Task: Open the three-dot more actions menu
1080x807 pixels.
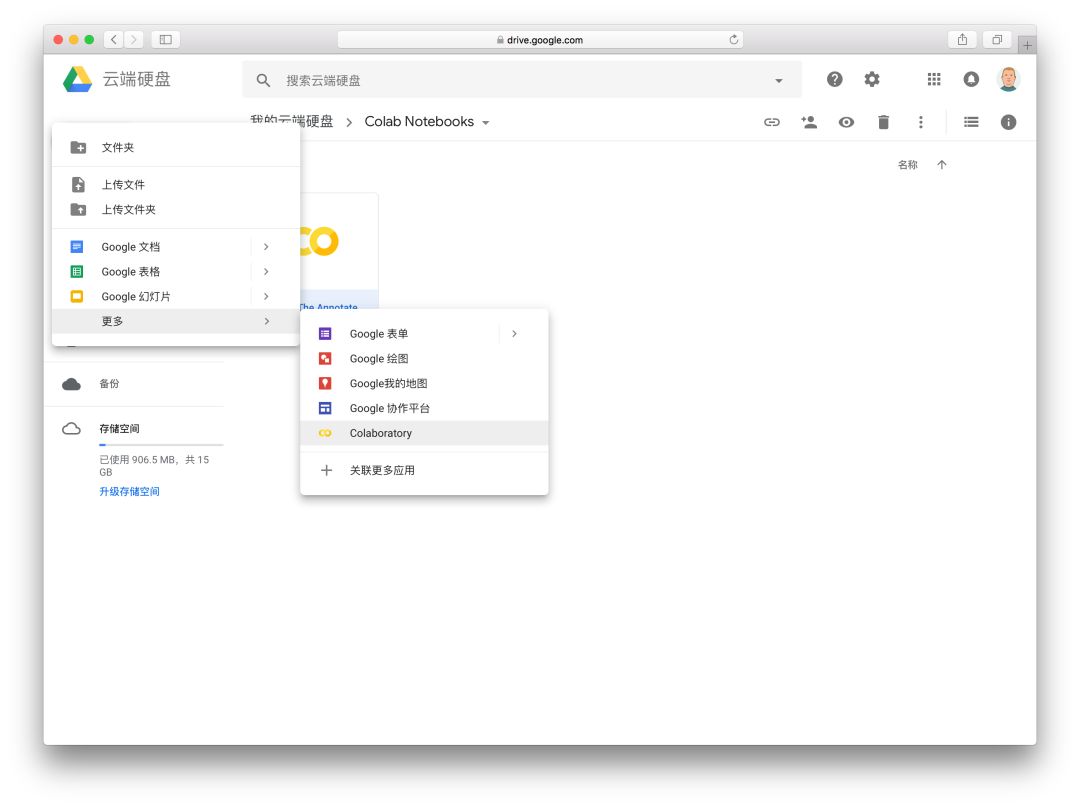Action: [921, 123]
